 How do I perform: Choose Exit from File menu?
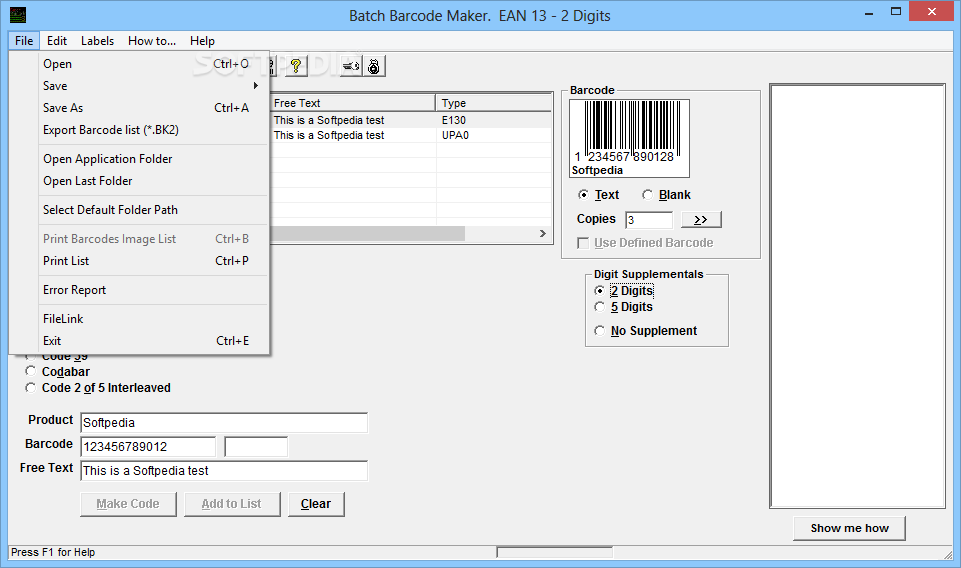tap(146, 341)
